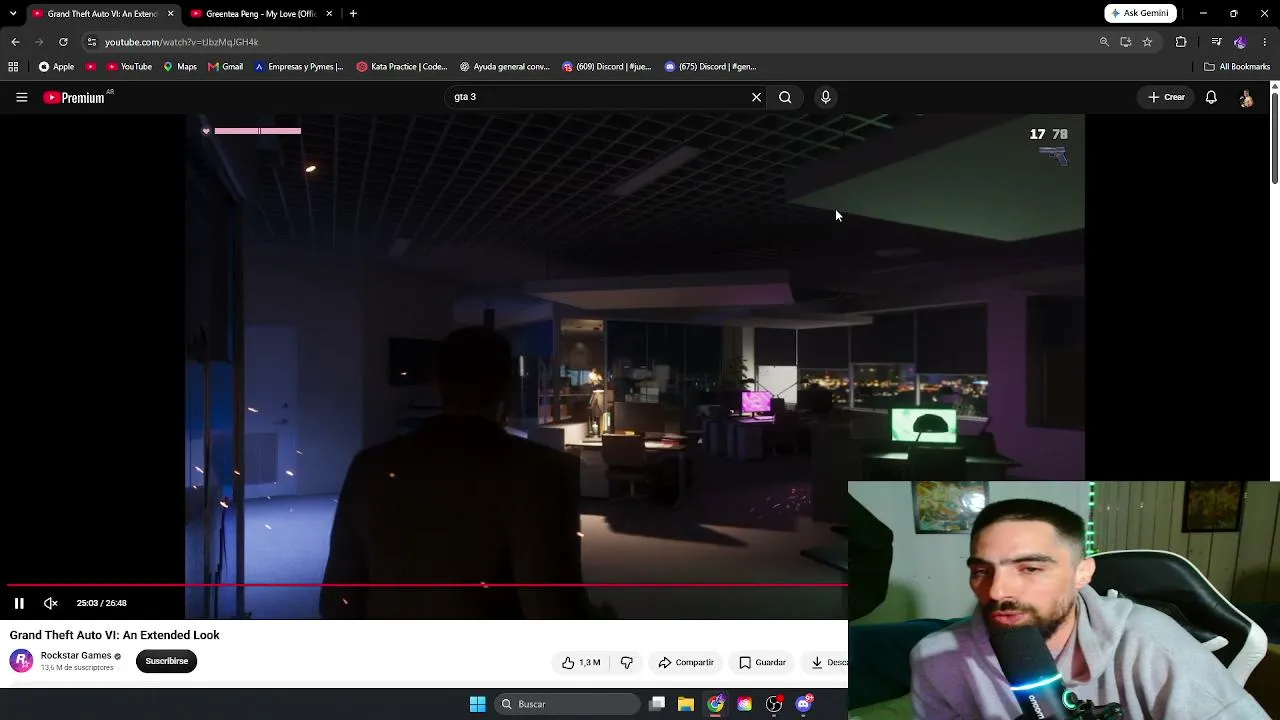The width and height of the screenshot is (1280, 720).
Task: Open Kata Practice bookmark
Action: click(x=402, y=67)
